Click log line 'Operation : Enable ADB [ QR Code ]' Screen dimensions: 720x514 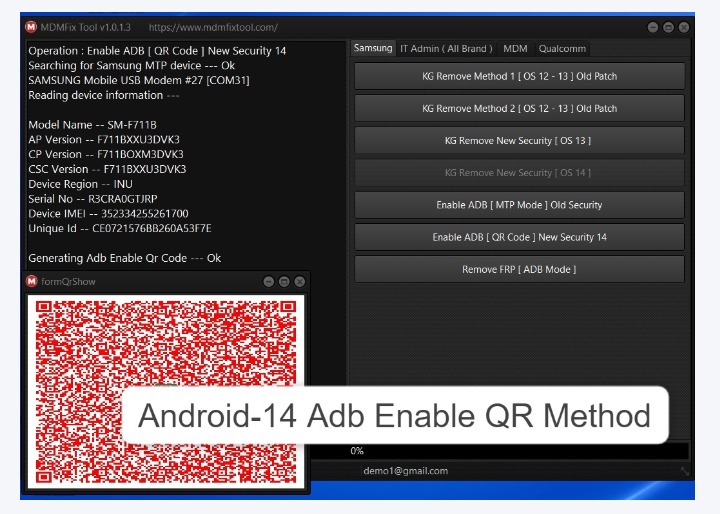(x=157, y=51)
